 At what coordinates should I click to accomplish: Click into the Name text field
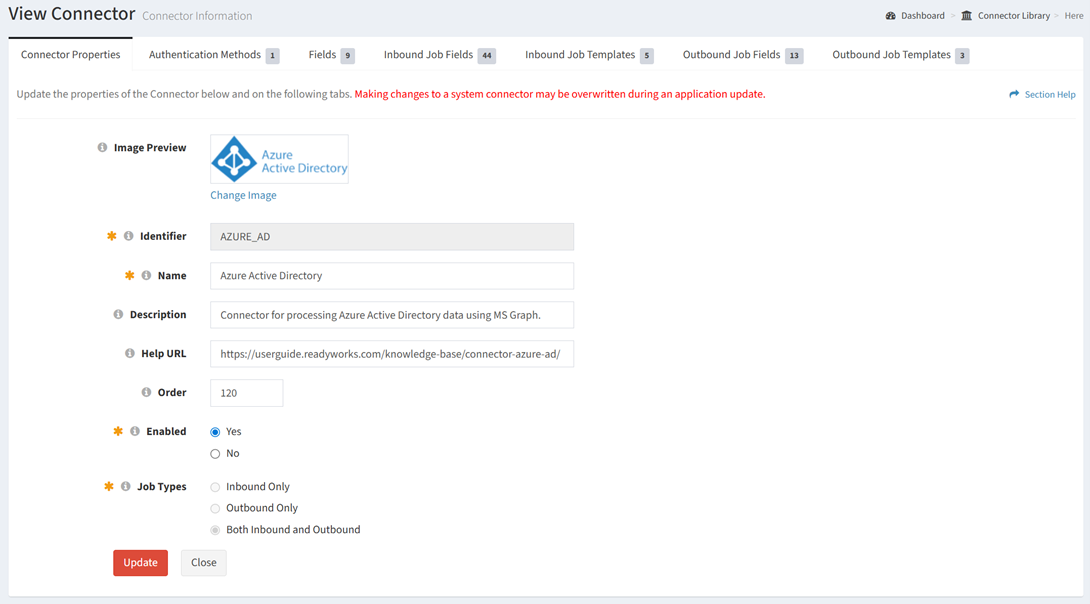[391, 276]
